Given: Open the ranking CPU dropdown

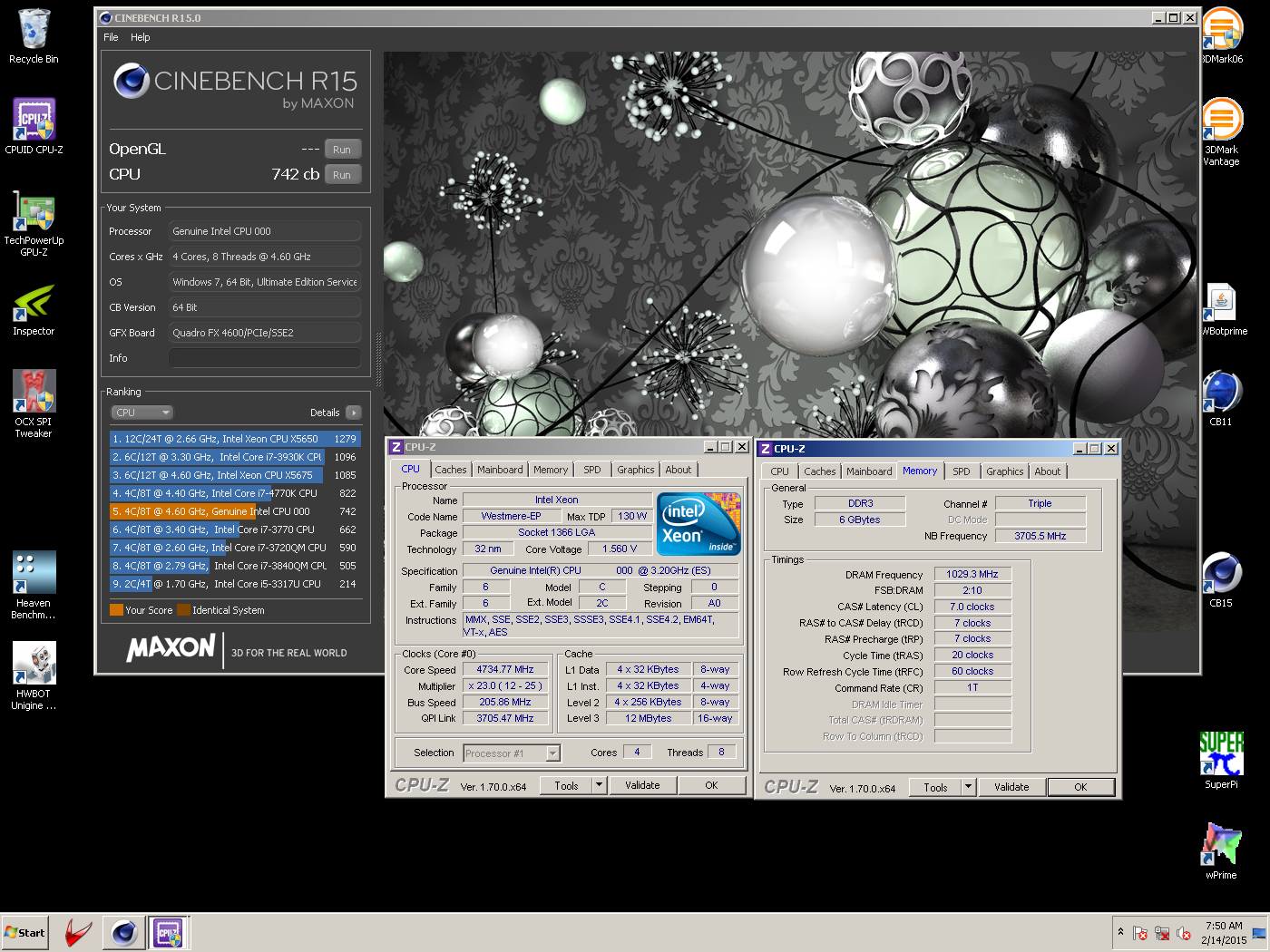Looking at the screenshot, I should click(x=142, y=413).
